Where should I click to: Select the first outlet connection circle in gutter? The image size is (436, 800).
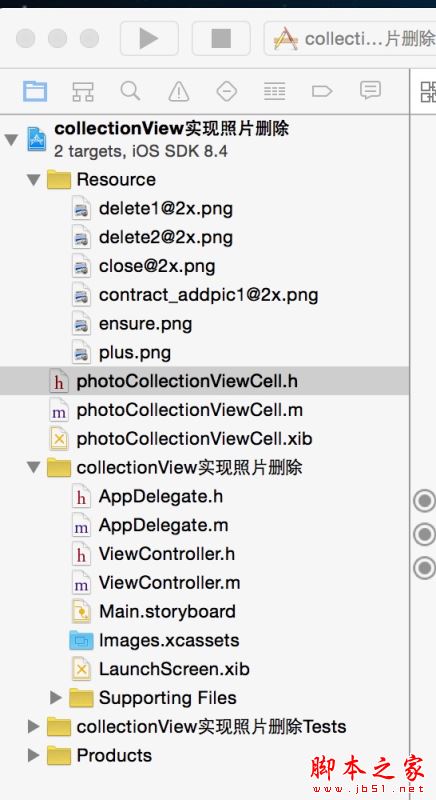(424, 501)
